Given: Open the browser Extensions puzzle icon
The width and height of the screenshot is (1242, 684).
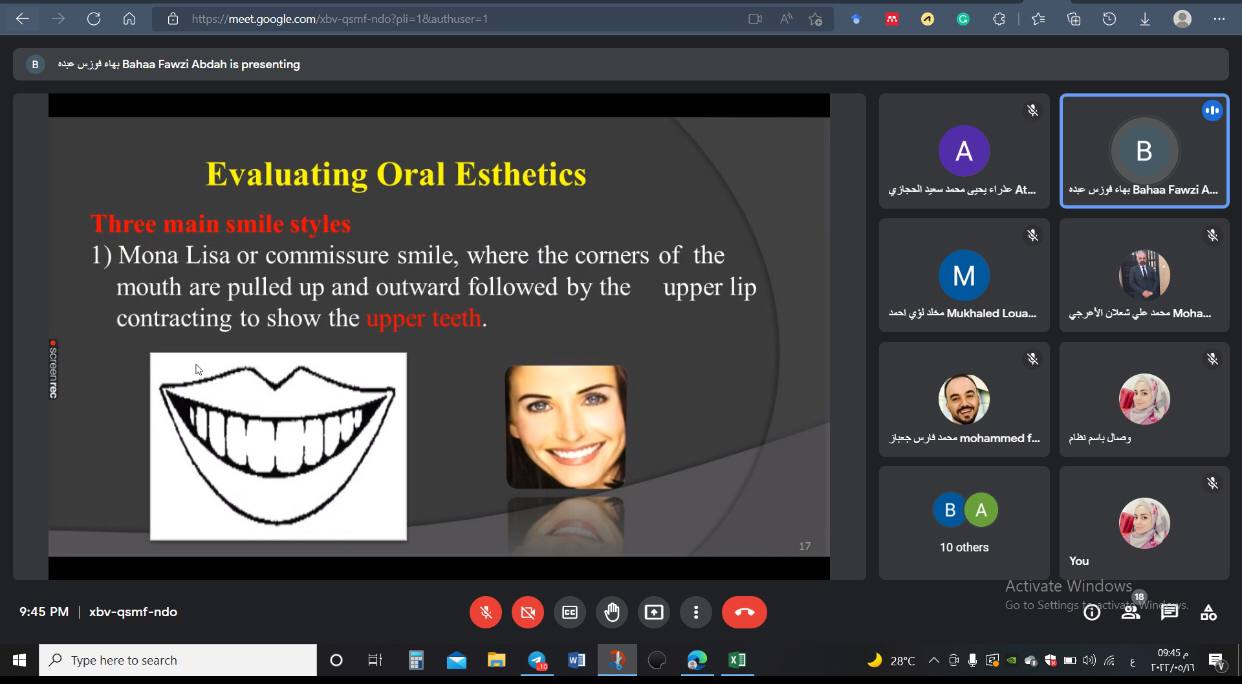Looking at the screenshot, I should click(998, 19).
